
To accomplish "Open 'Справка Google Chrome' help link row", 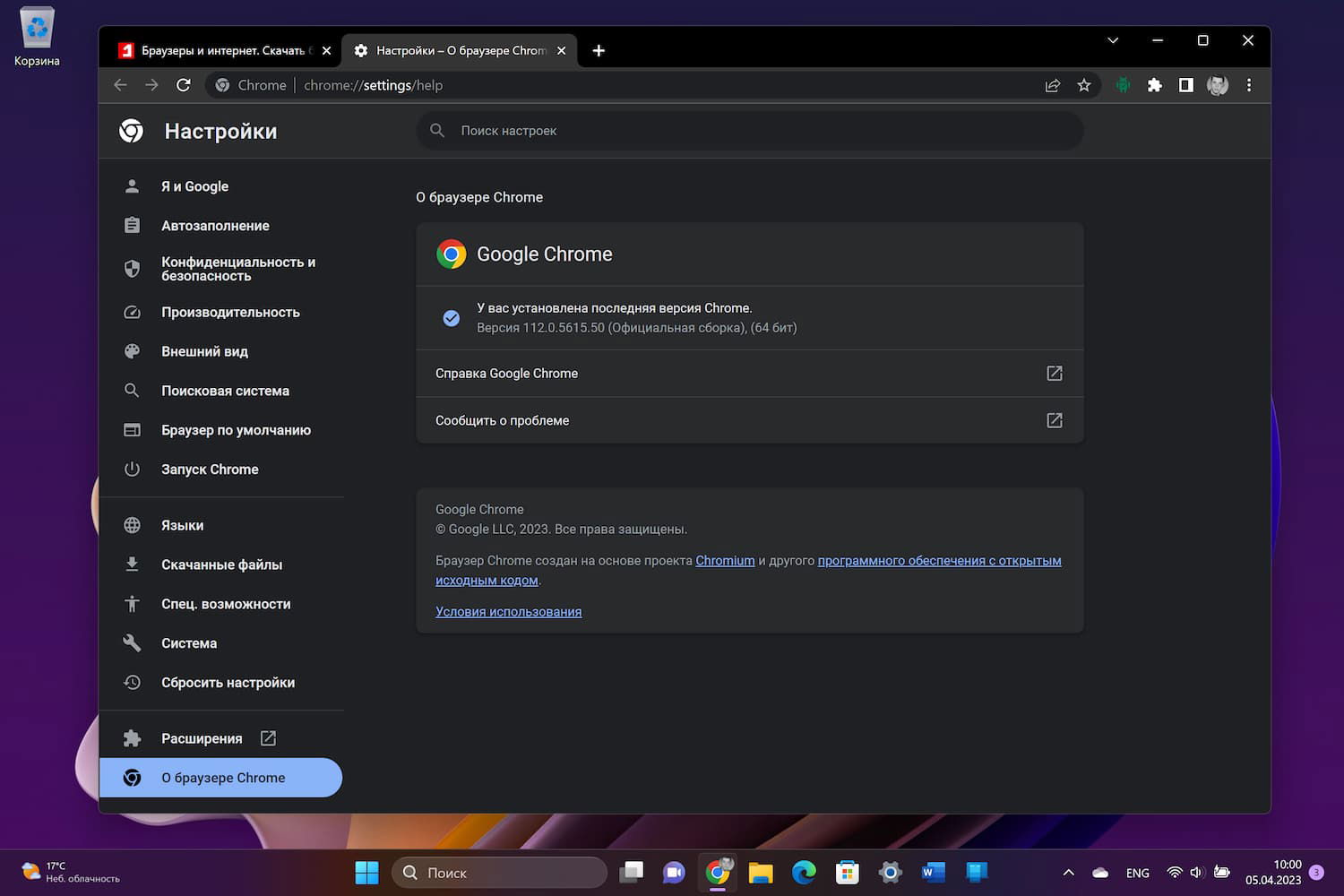I will [x=750, y=374].
